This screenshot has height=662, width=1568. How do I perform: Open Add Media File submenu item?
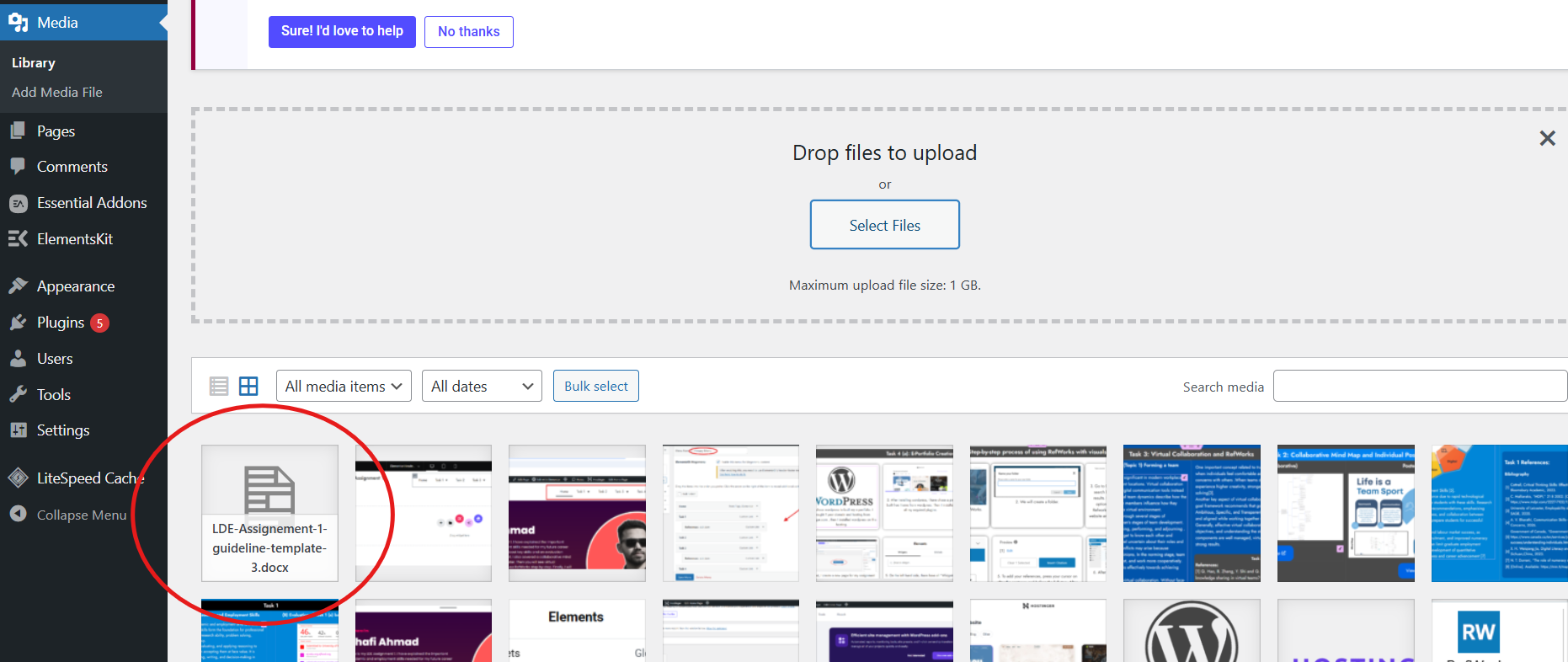tap(57, 93)
